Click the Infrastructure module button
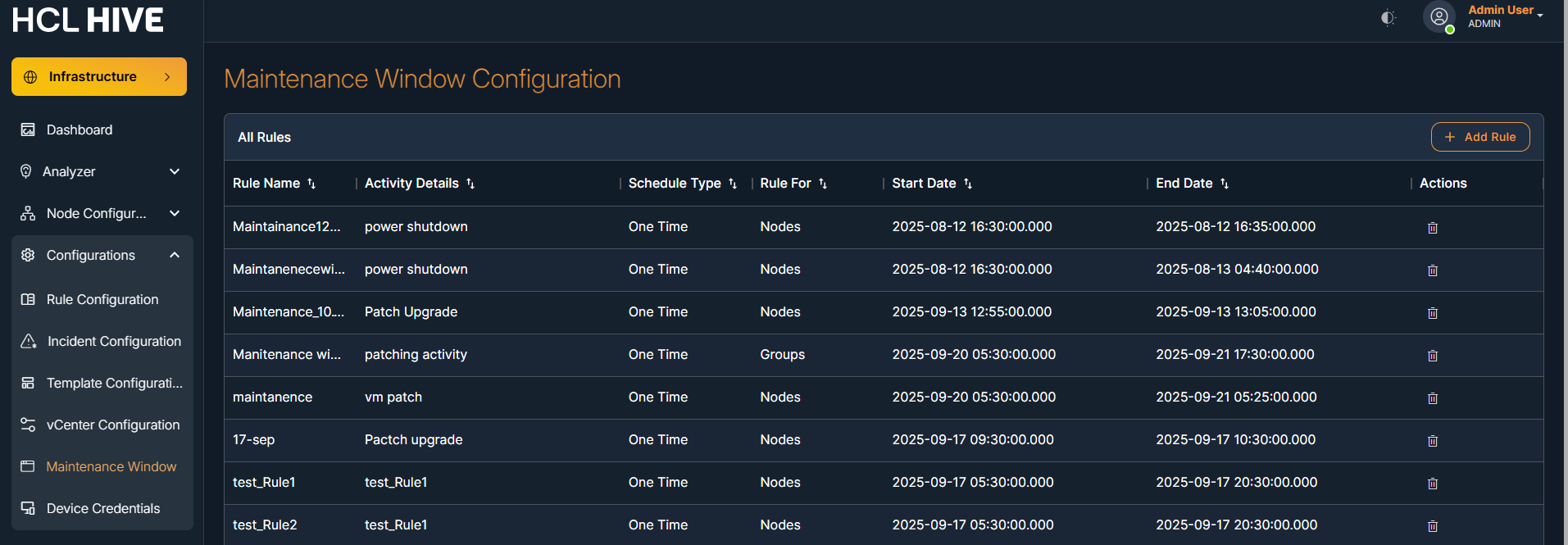The image size is (1568, 545). (99, 76)
